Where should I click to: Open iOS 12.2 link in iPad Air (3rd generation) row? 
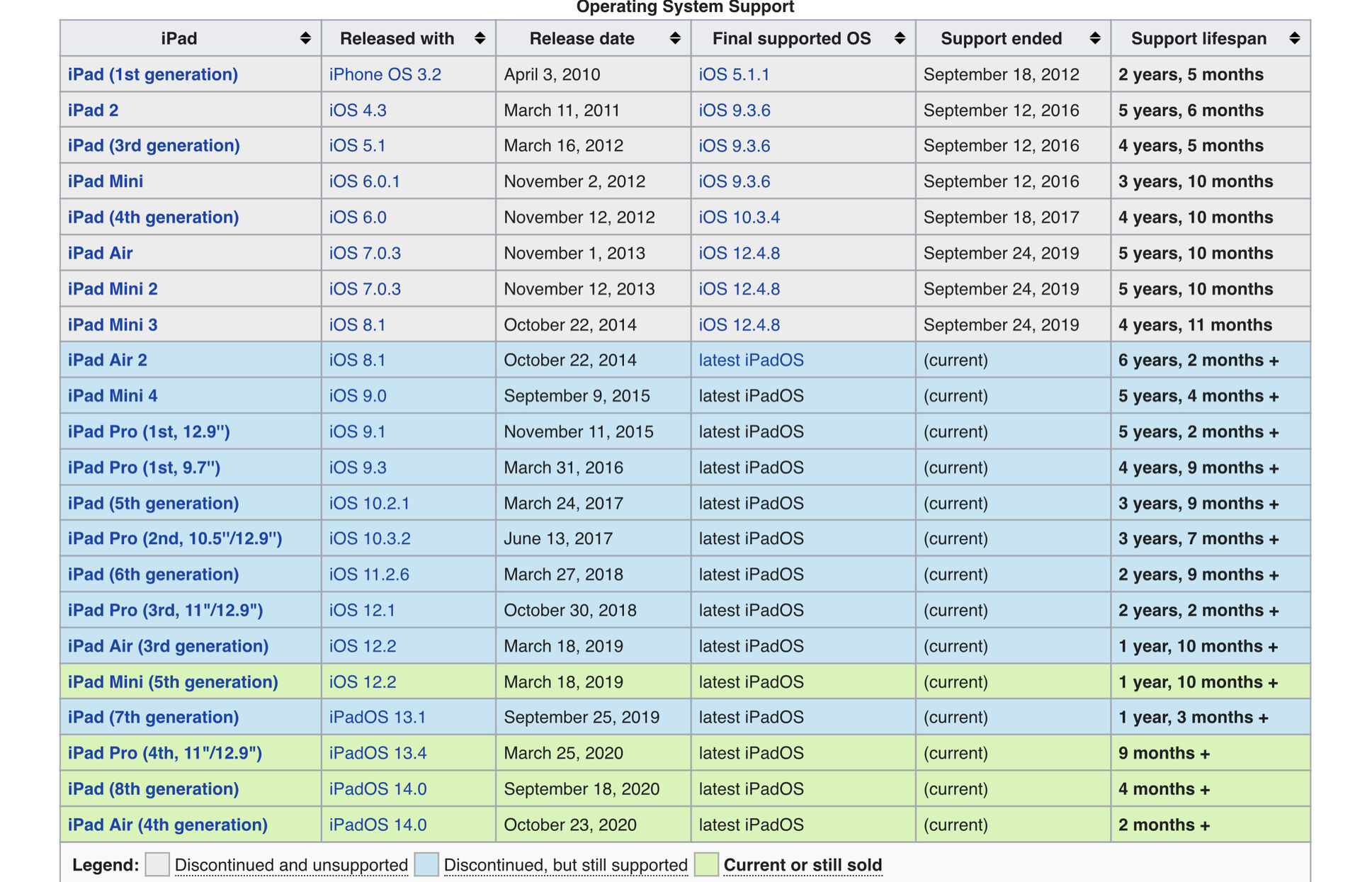tap(363, 646)
